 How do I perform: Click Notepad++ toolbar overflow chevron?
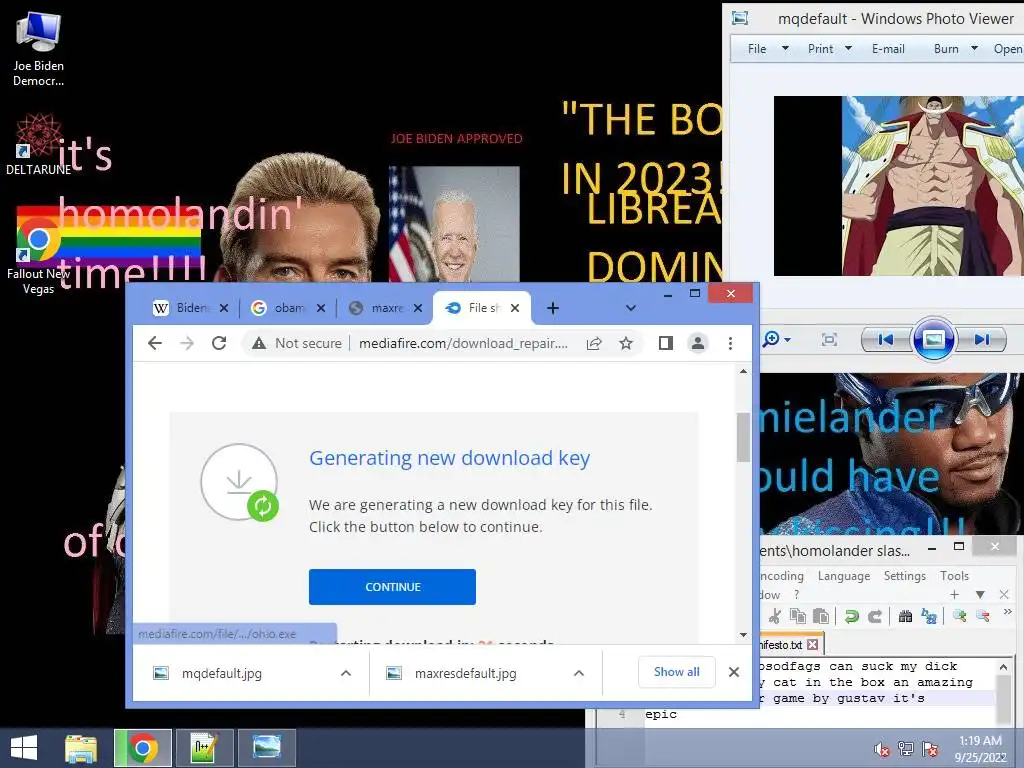[1008, 612]
